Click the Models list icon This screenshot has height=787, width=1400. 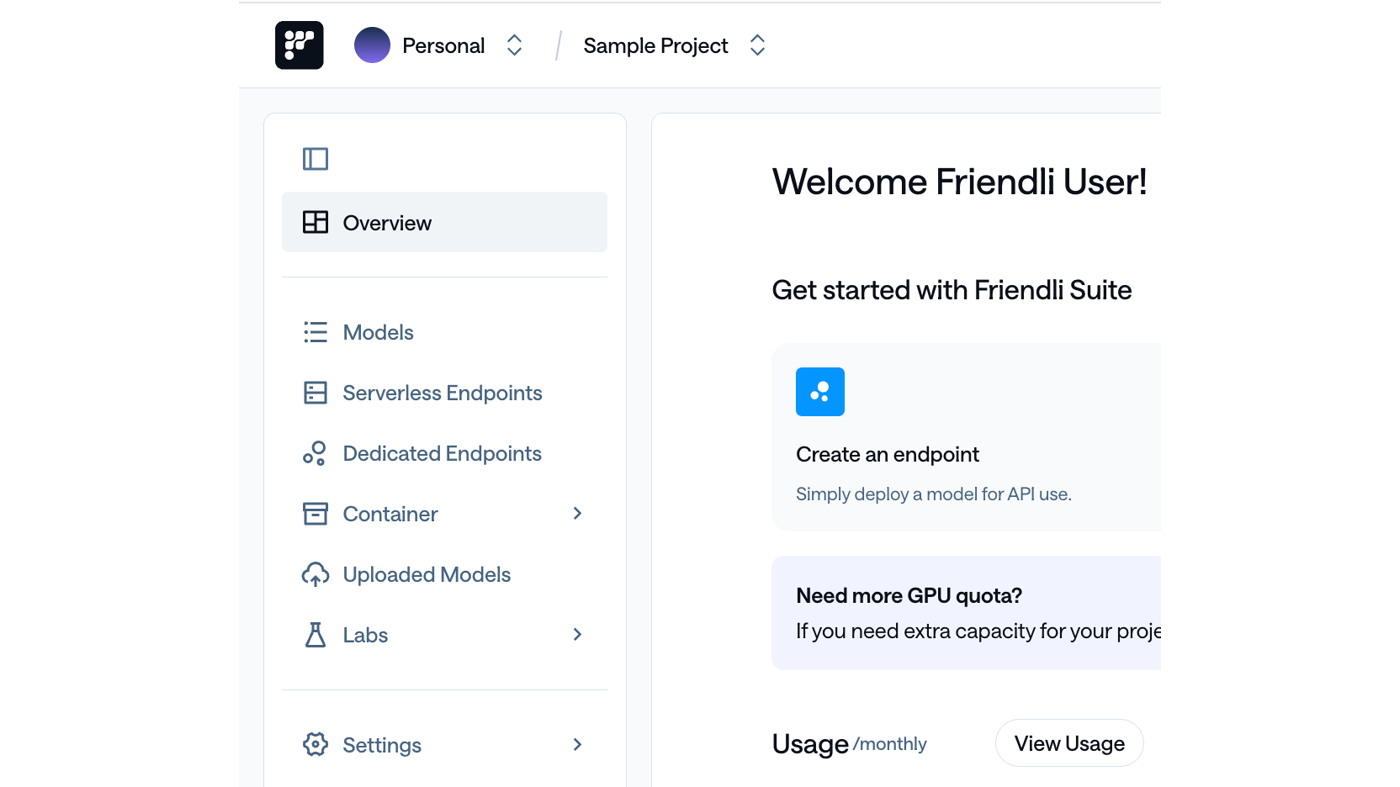[x=315, y=332]
